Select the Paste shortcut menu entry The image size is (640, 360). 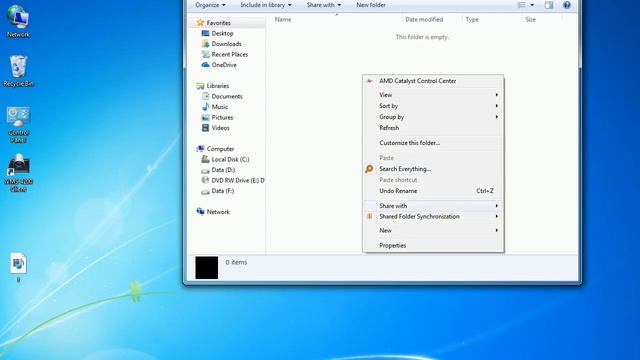[x=433, y=180]
